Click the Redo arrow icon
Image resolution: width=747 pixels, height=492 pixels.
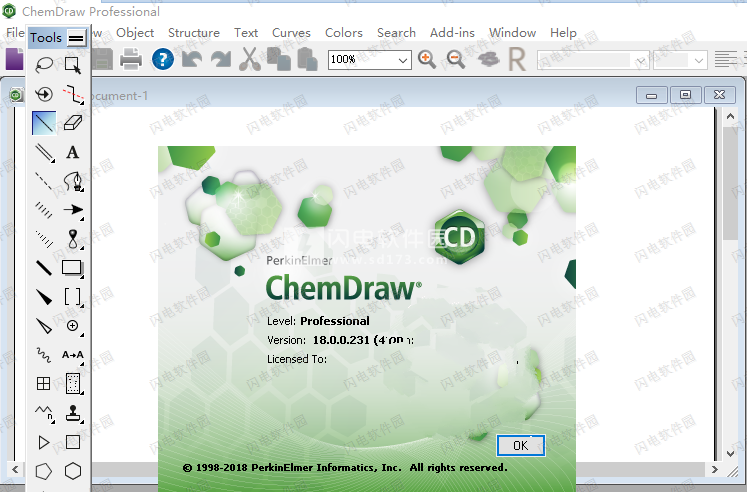pyautogui.click(x=221, y=60)
